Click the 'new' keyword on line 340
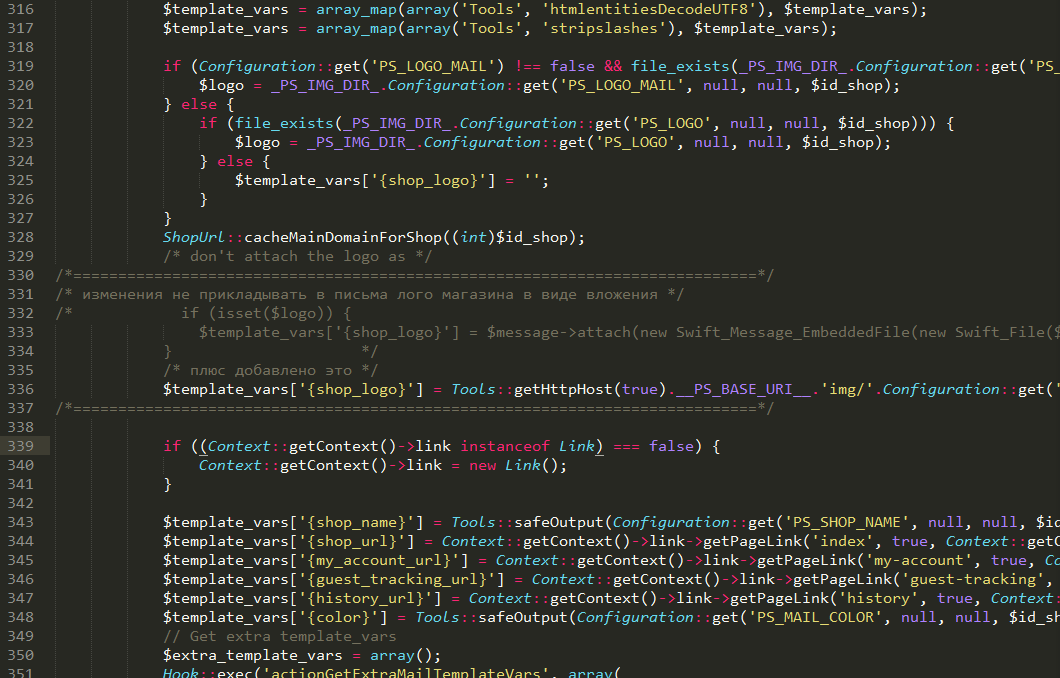 click(482, 465)
